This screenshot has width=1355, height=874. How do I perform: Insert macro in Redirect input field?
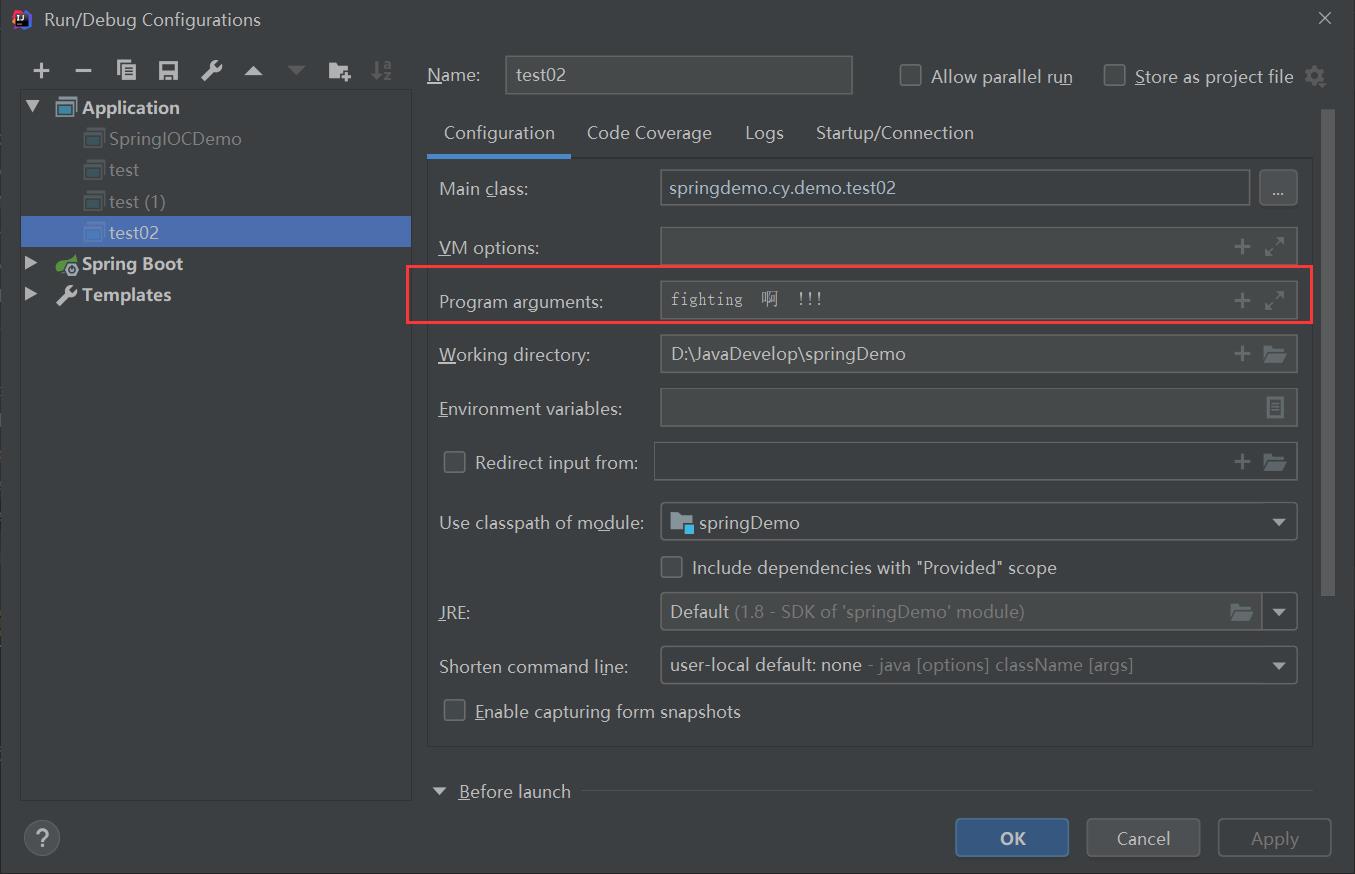pyautogui.click(x=1242, y=462)
